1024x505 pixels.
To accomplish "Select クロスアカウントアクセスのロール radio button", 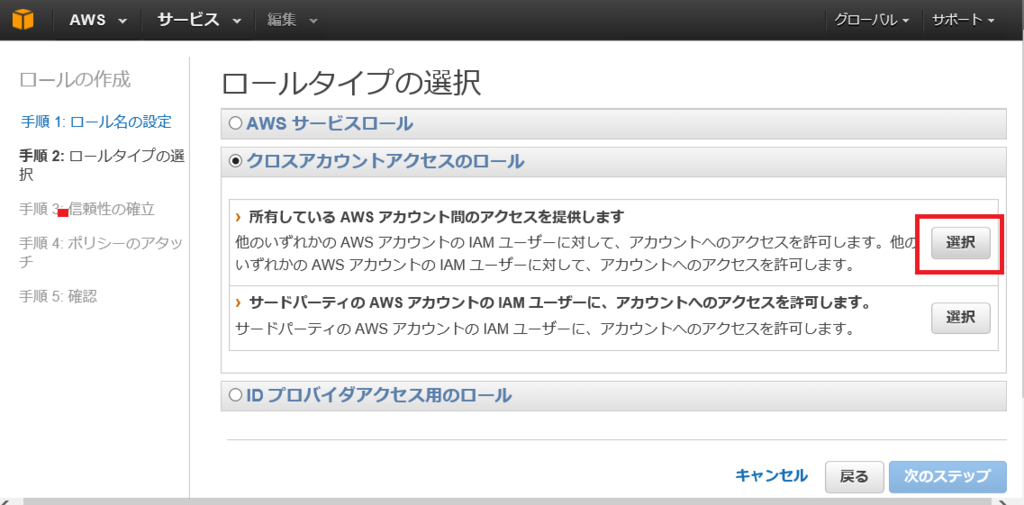I will pyautogui.click(x=235, y=161).
